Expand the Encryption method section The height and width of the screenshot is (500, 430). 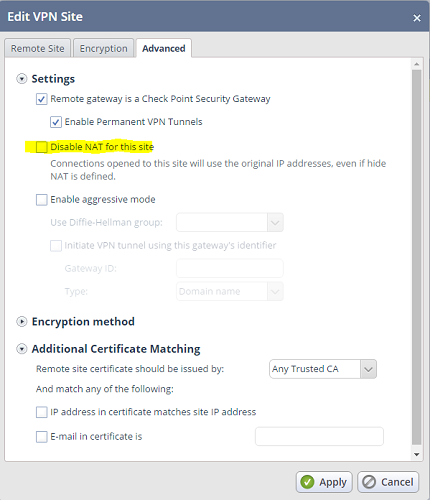point(22,322)
